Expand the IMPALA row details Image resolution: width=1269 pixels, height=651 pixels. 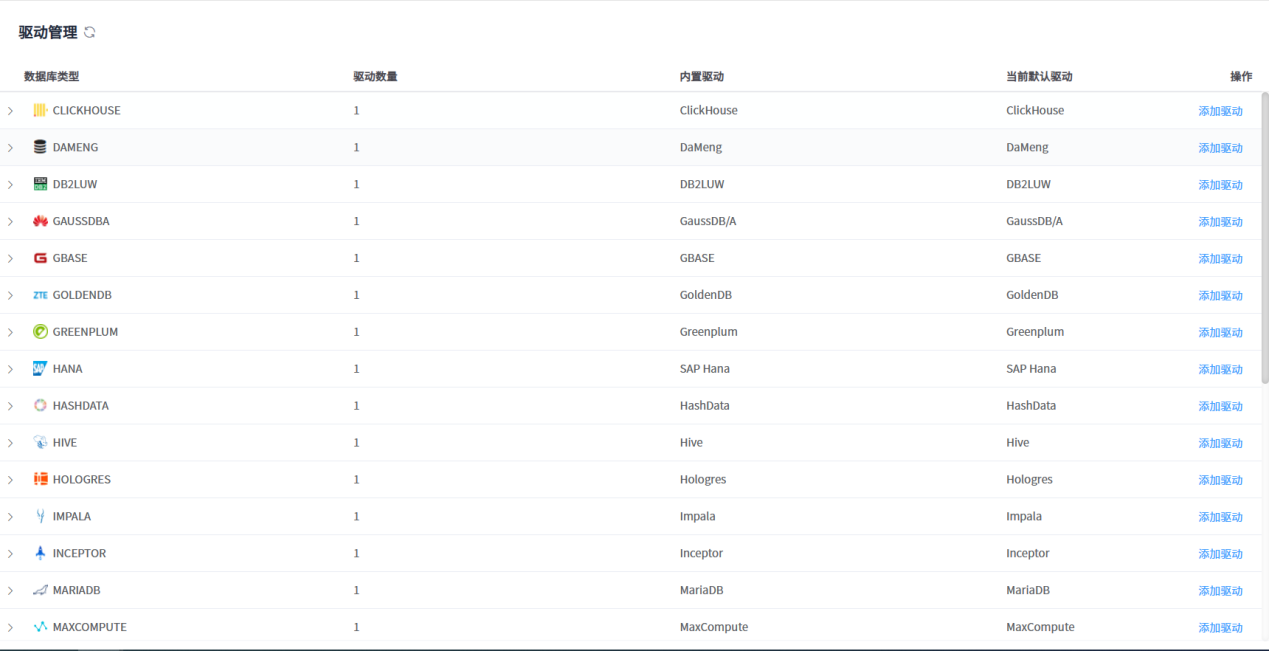click(x=11, y=517)
